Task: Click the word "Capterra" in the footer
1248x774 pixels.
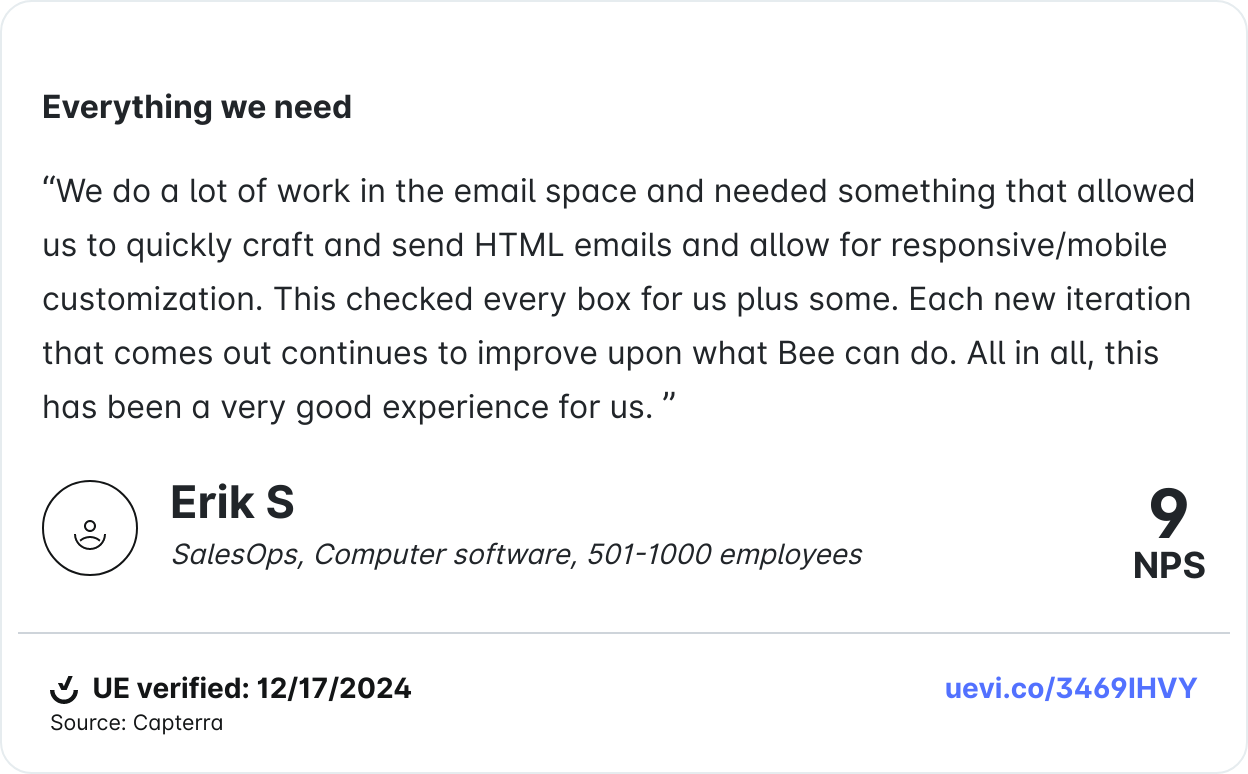Action: [177, 723]
